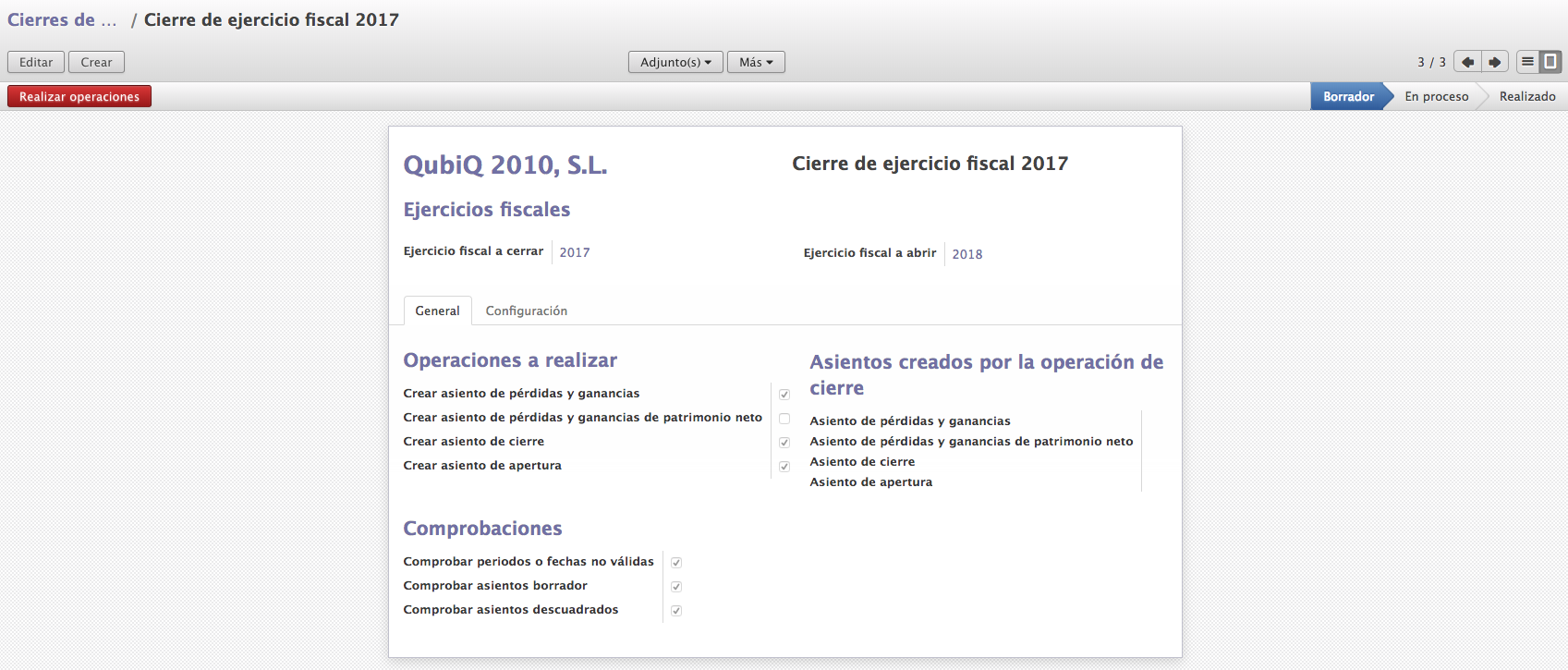1568x670 pixels.
Task: Enable 'pérdidas y ganancias de patrimonio neto' checkbox
Action: (784, 419)
